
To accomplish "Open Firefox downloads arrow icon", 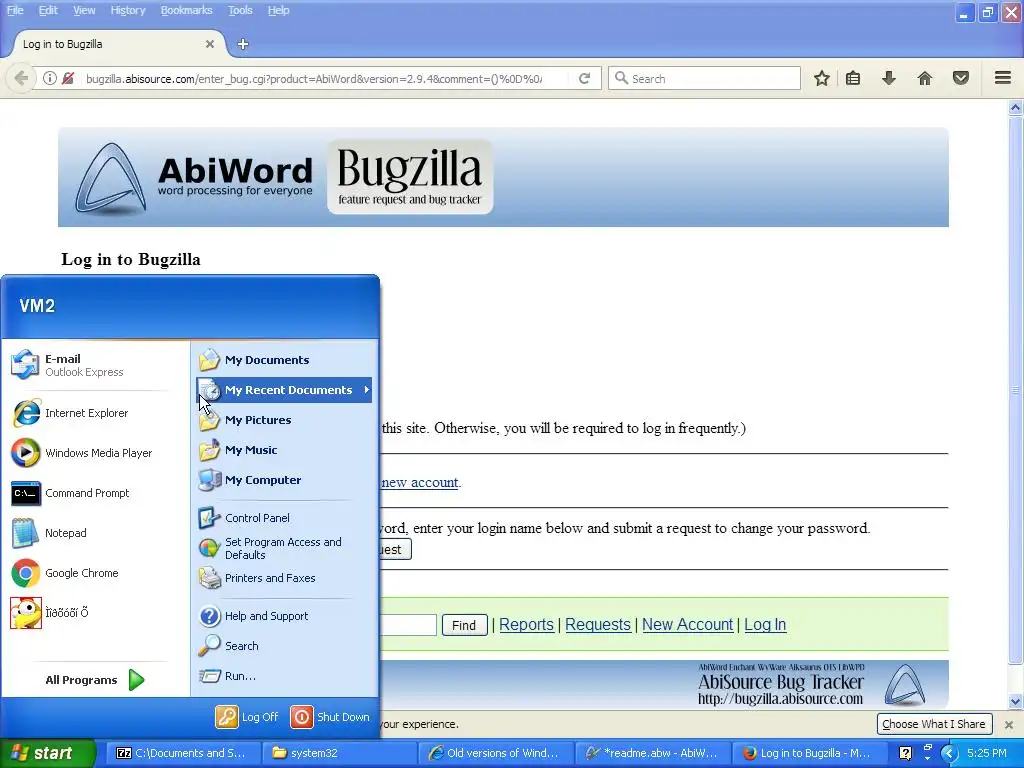I will (x=889, y=78).
